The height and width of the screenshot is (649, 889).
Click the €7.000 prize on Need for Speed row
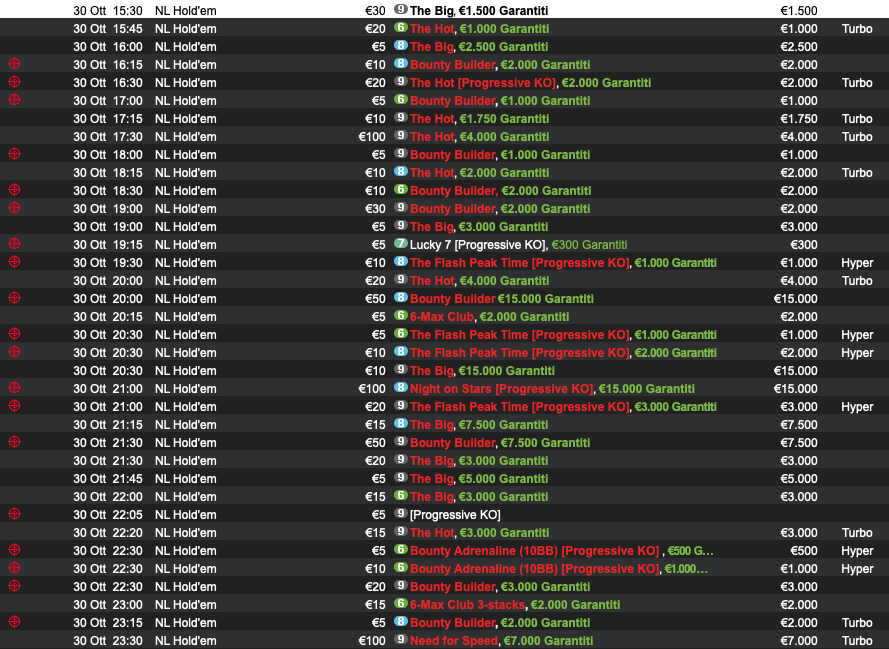(799, 641)
